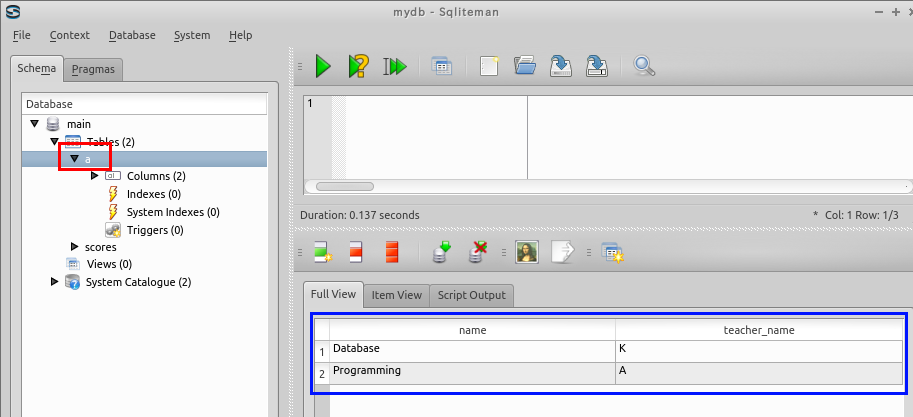
Task: Open the Database menu
Action: click(132, 35)
